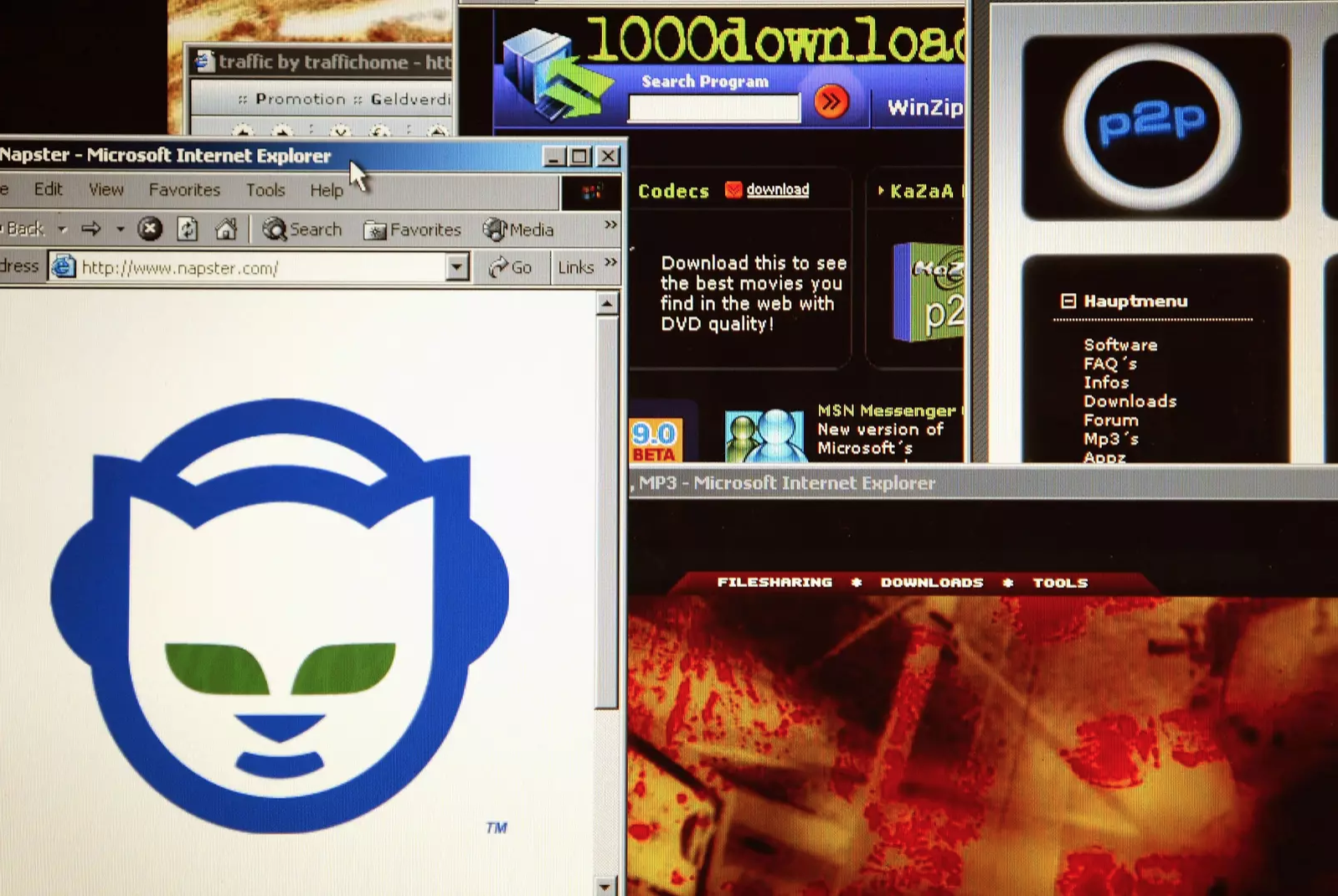
Task: Click the KaZaA software box image
Action: (928, 292)
